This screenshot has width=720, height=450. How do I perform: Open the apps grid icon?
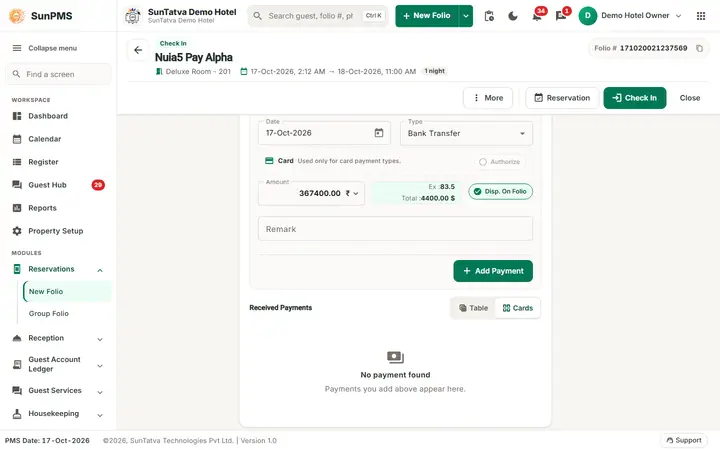point(701,16)
